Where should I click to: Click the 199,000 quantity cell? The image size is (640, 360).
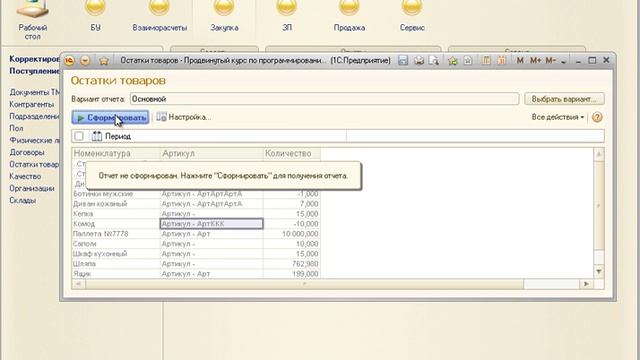[x=291, y=274]
